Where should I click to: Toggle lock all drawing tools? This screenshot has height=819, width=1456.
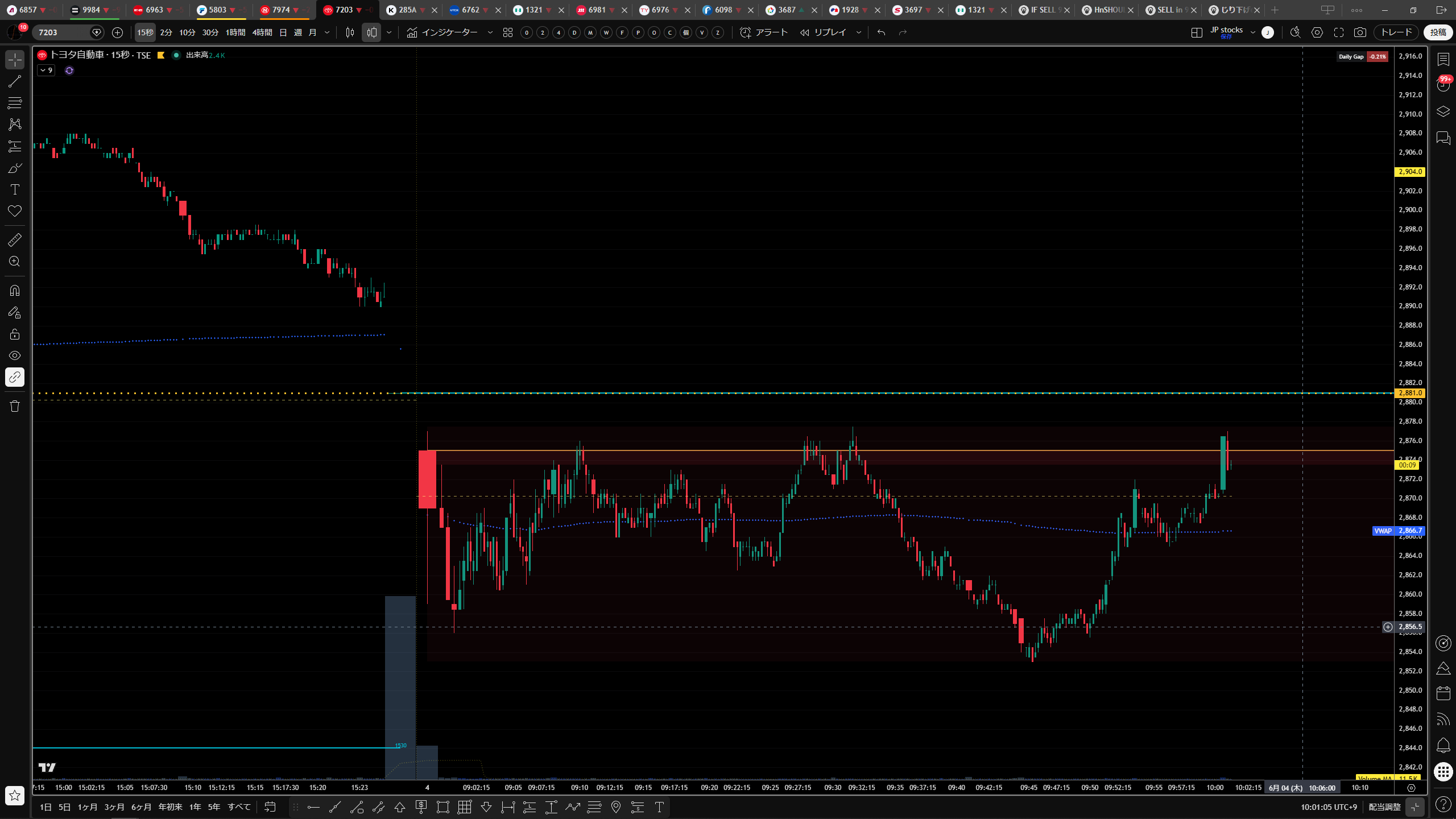[15, 334]
